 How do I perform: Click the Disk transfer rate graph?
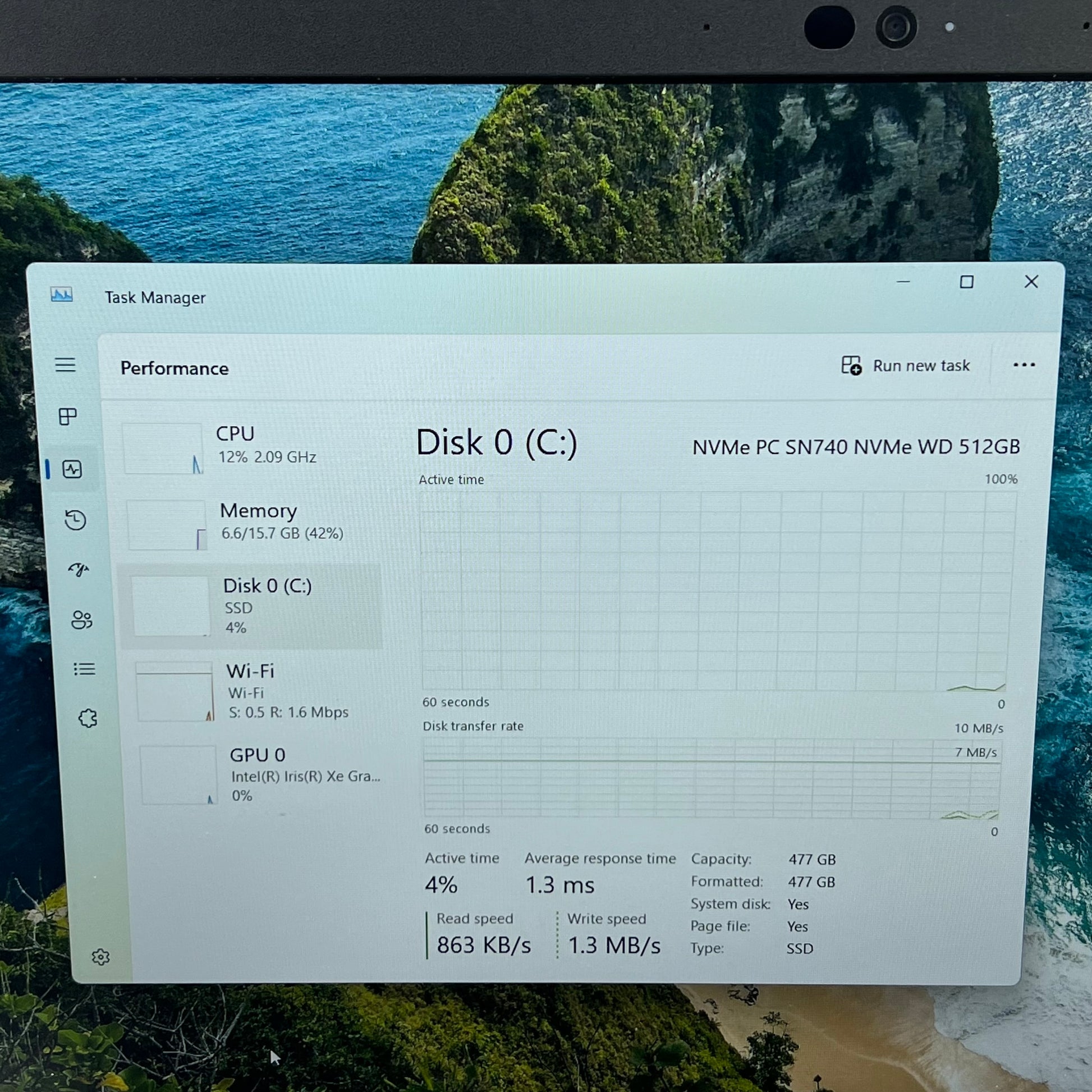click(x=712, y=779)
